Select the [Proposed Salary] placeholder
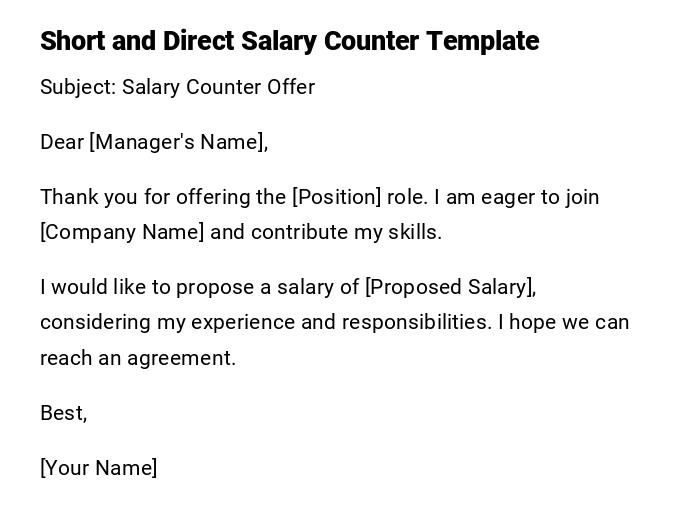 (x=450, y=287)
